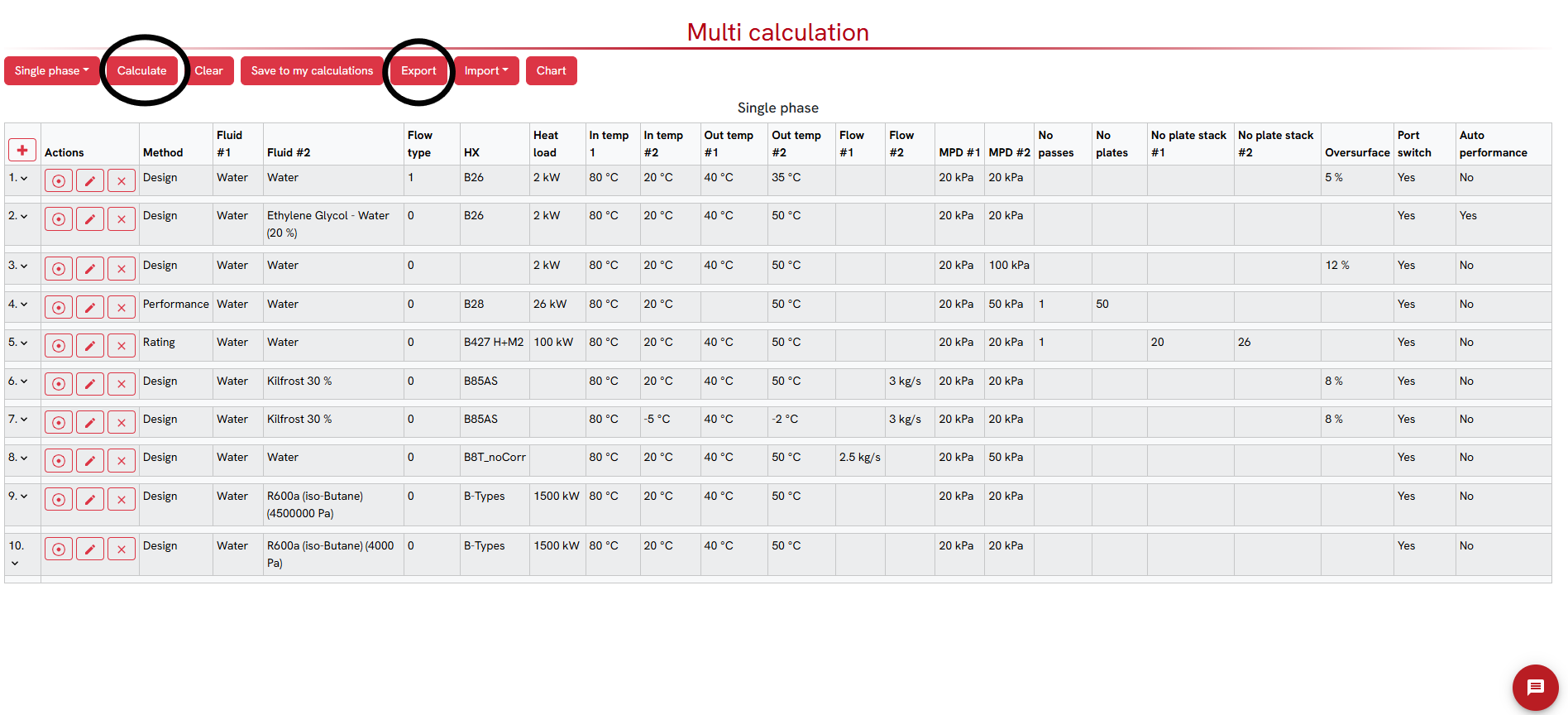Edit row 9 with the pencil icon
Viewport: 1568px width, 715px height.
90,500
